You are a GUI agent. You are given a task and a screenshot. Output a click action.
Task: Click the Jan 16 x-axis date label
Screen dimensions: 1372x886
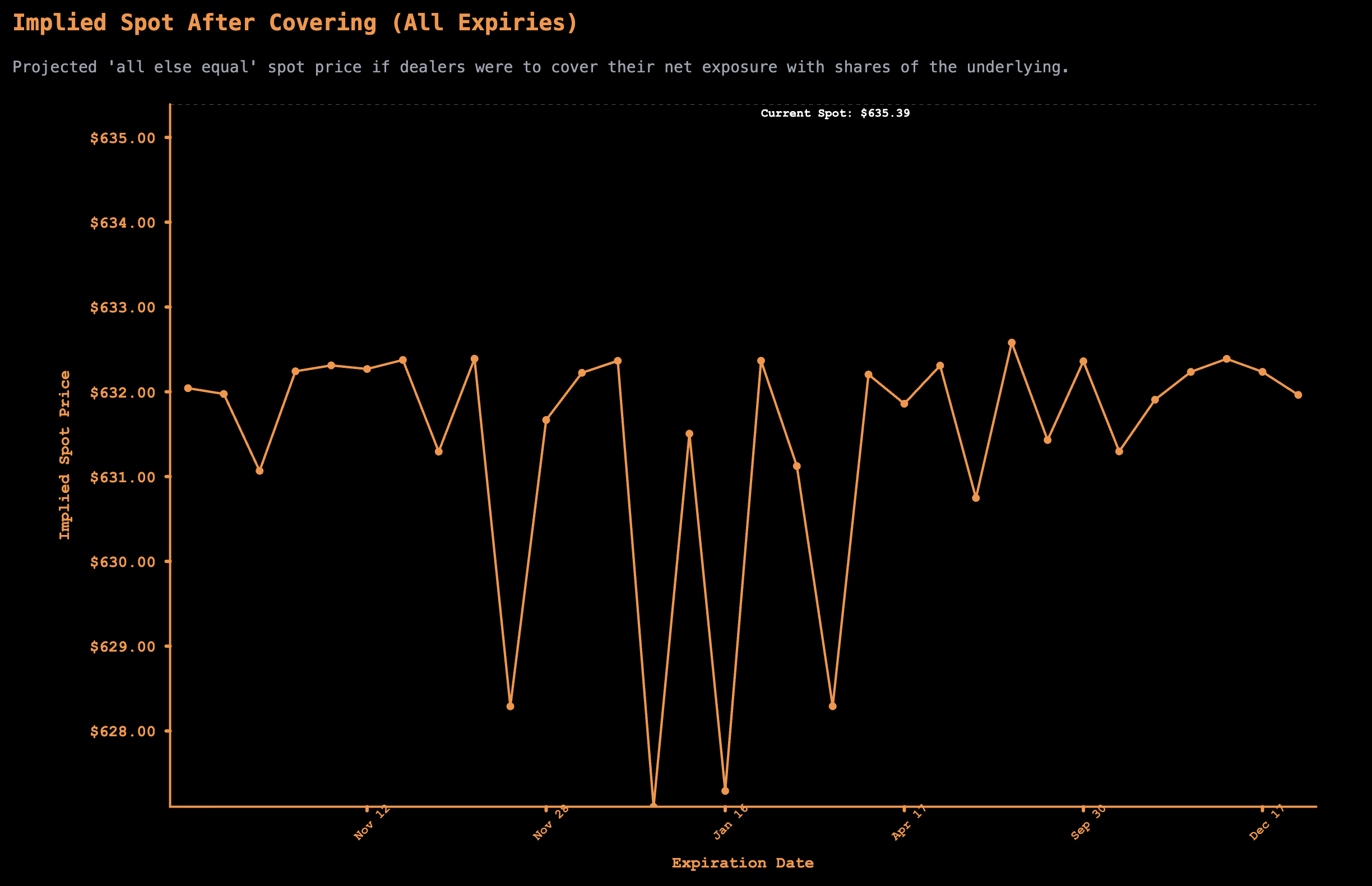(730, 822)
